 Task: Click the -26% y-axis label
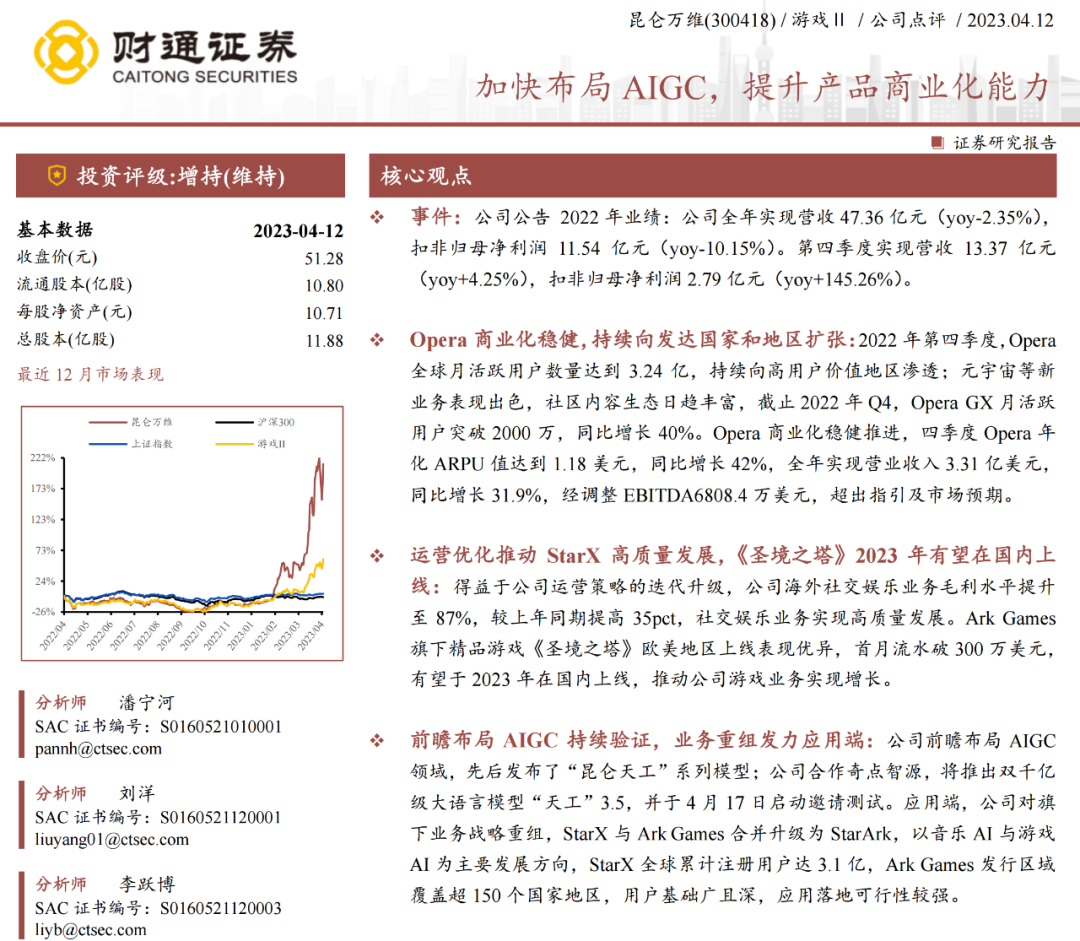pos(43,612)
